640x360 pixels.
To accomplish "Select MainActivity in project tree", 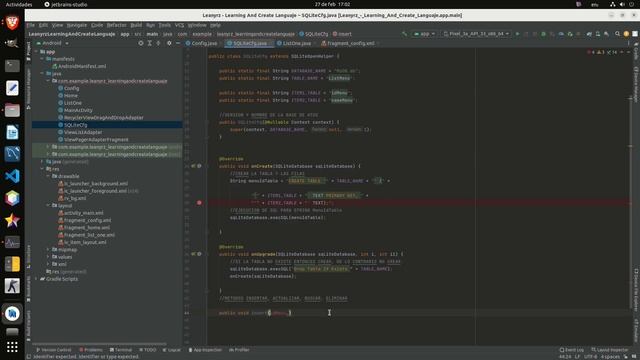I will pos(78,110).
